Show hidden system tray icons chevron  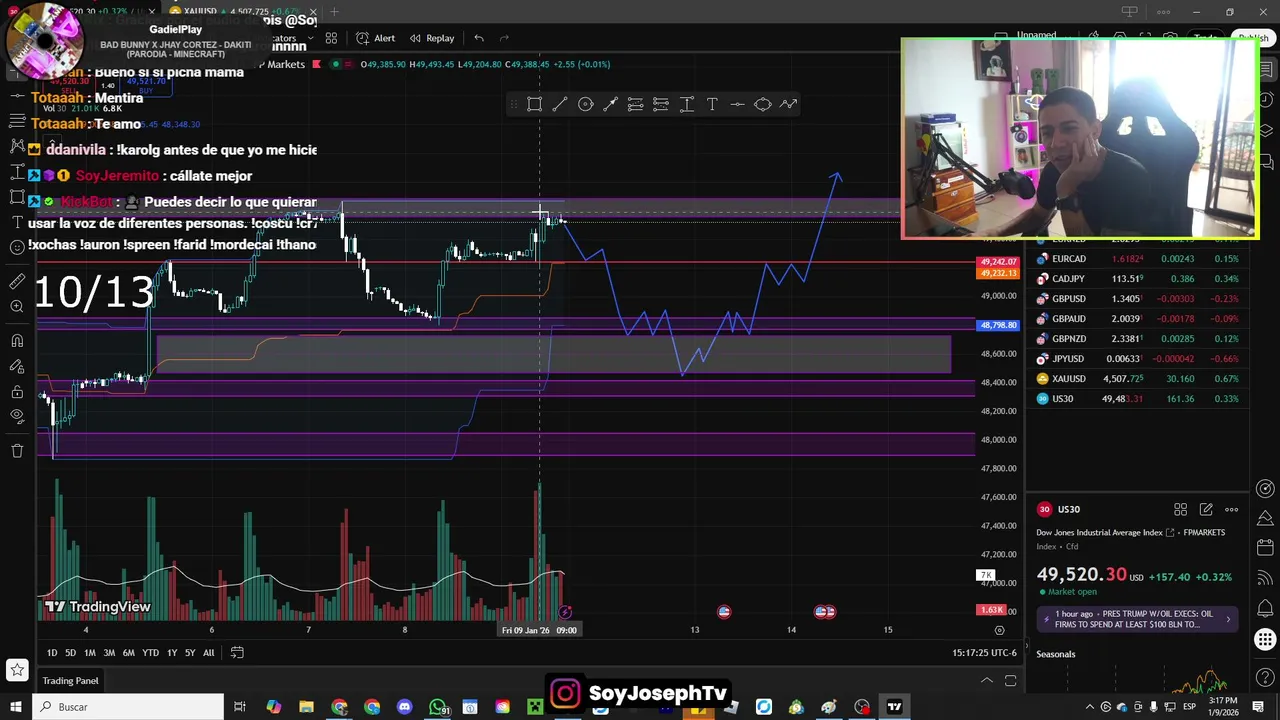tap(1090, 707)
